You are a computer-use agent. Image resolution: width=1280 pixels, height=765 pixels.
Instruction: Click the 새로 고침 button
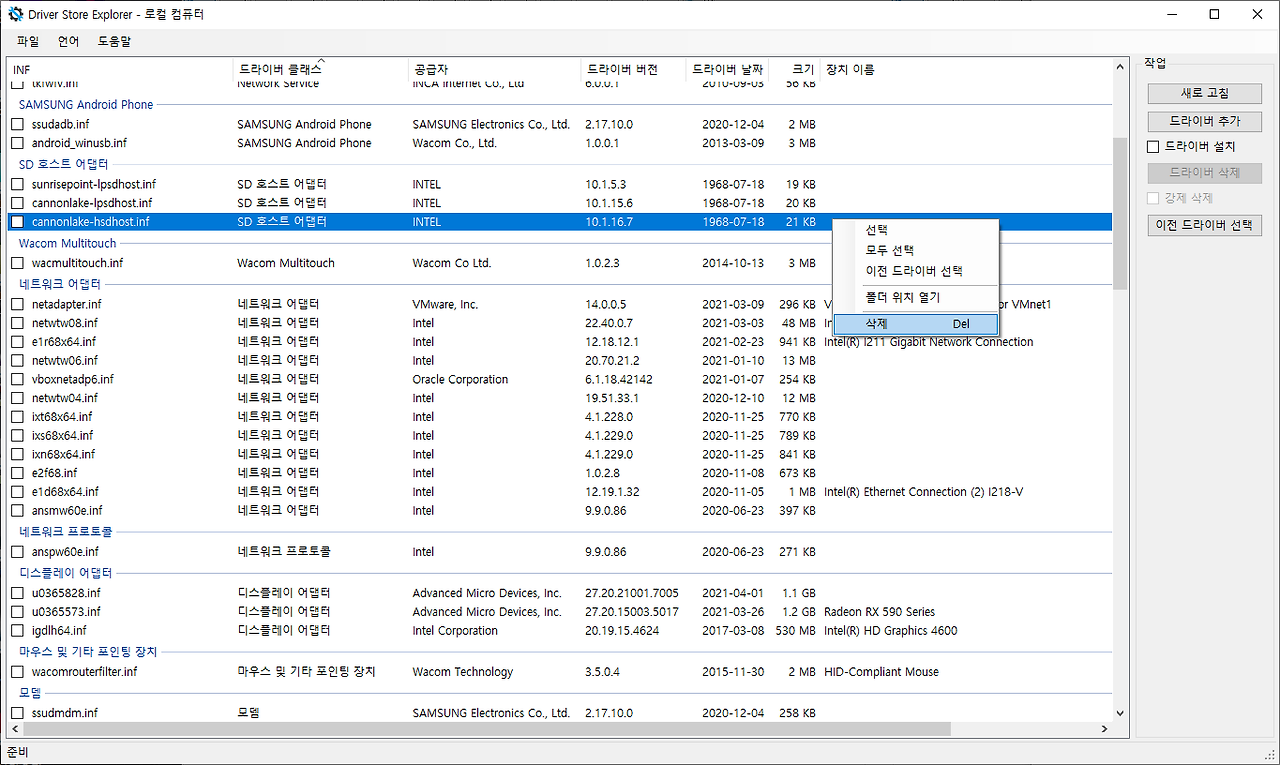[1205, 94]
